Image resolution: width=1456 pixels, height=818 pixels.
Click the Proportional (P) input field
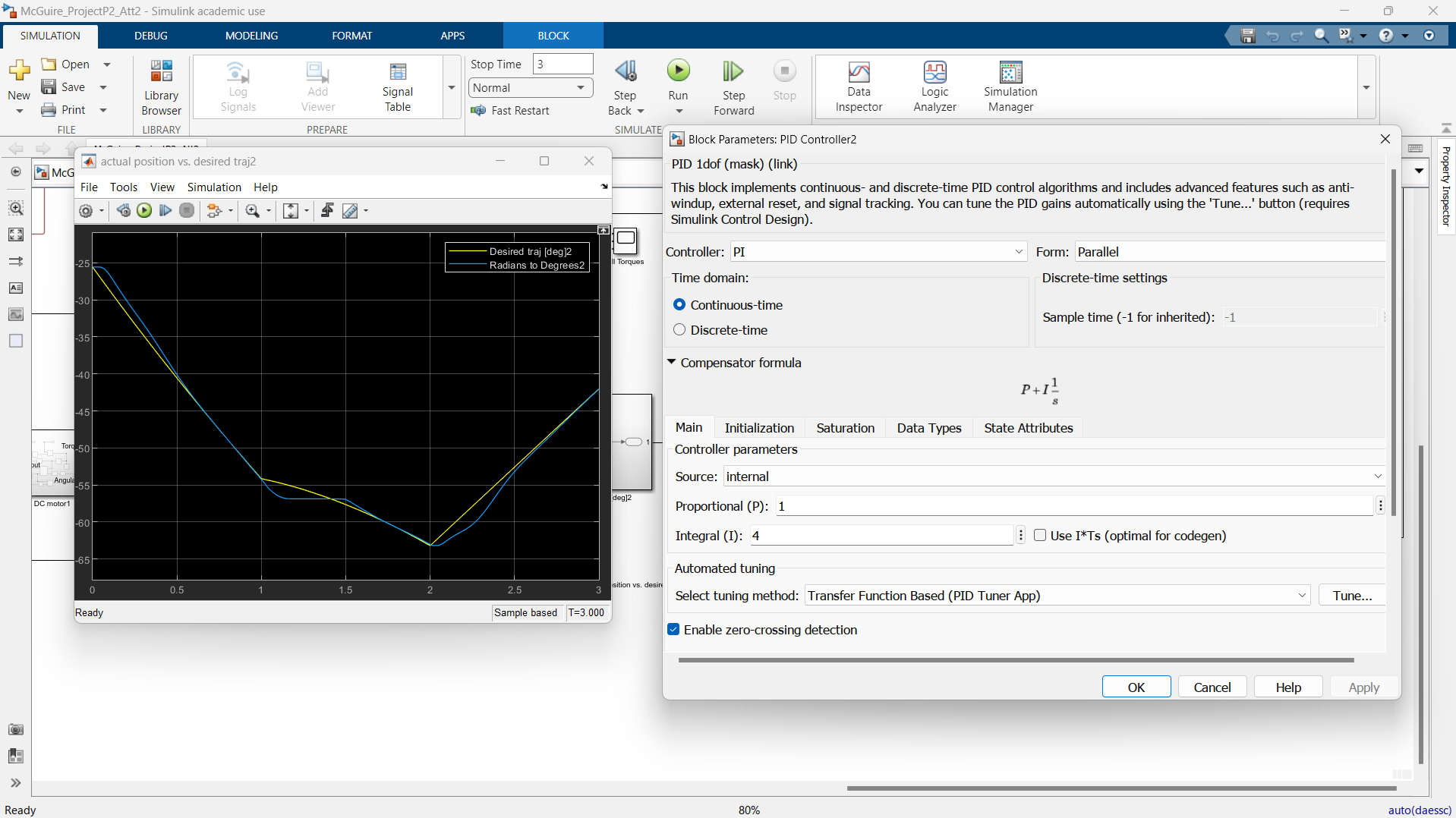coord(1074,506)
